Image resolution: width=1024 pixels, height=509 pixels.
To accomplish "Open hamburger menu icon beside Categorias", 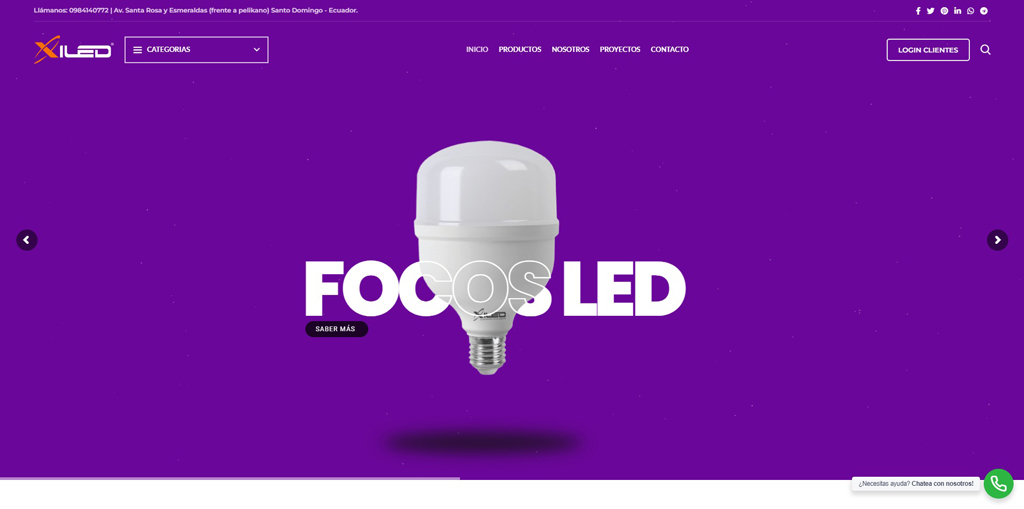I will click(138, 50).
